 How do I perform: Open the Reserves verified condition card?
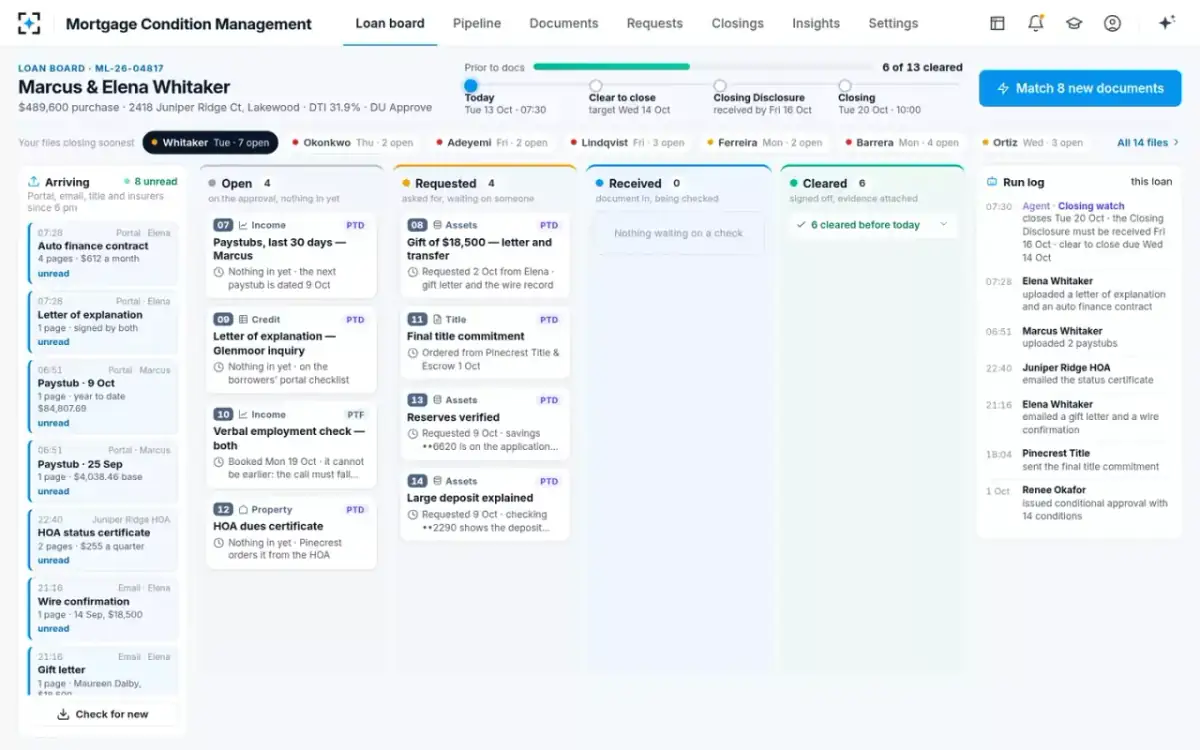pyautogui.click(x=485, y=424)
